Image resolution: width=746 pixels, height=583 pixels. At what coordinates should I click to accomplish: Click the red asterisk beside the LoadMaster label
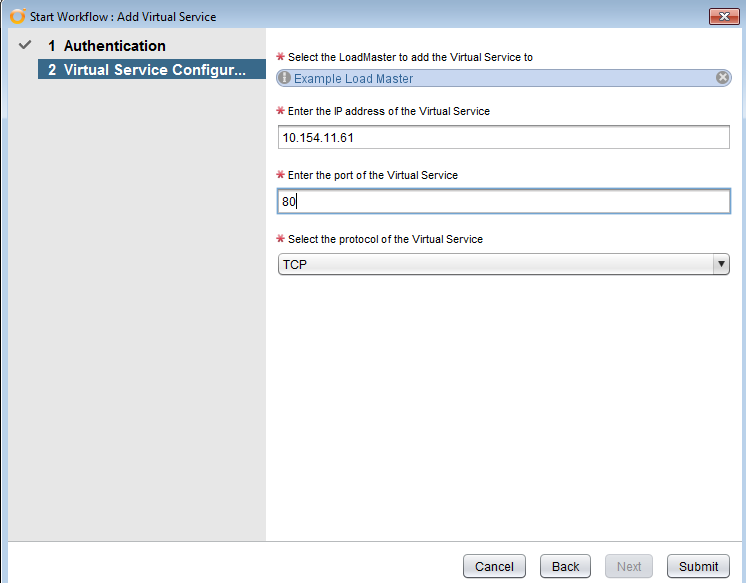(281, 57)
